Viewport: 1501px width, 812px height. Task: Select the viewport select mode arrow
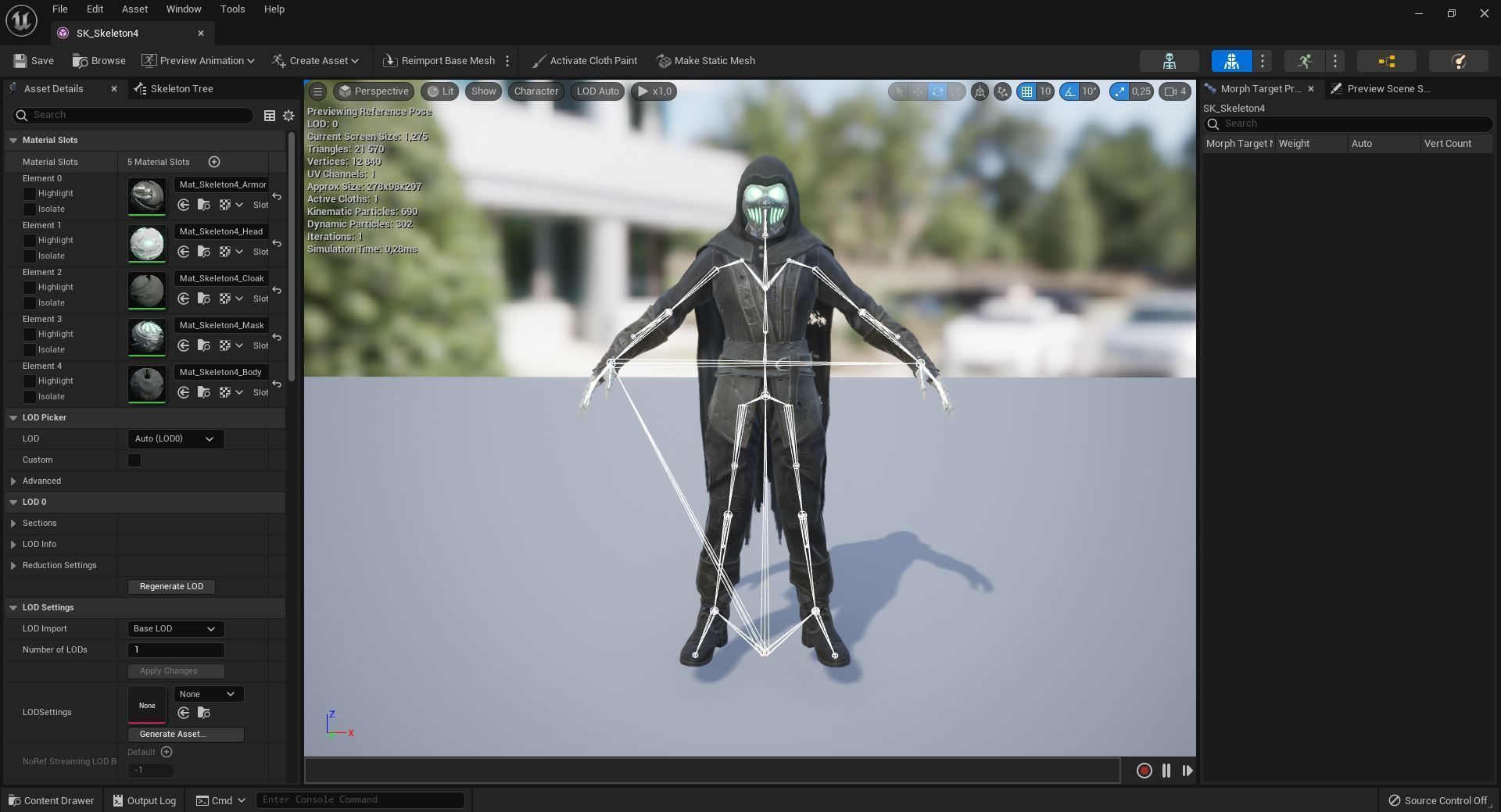click(899, 91)
